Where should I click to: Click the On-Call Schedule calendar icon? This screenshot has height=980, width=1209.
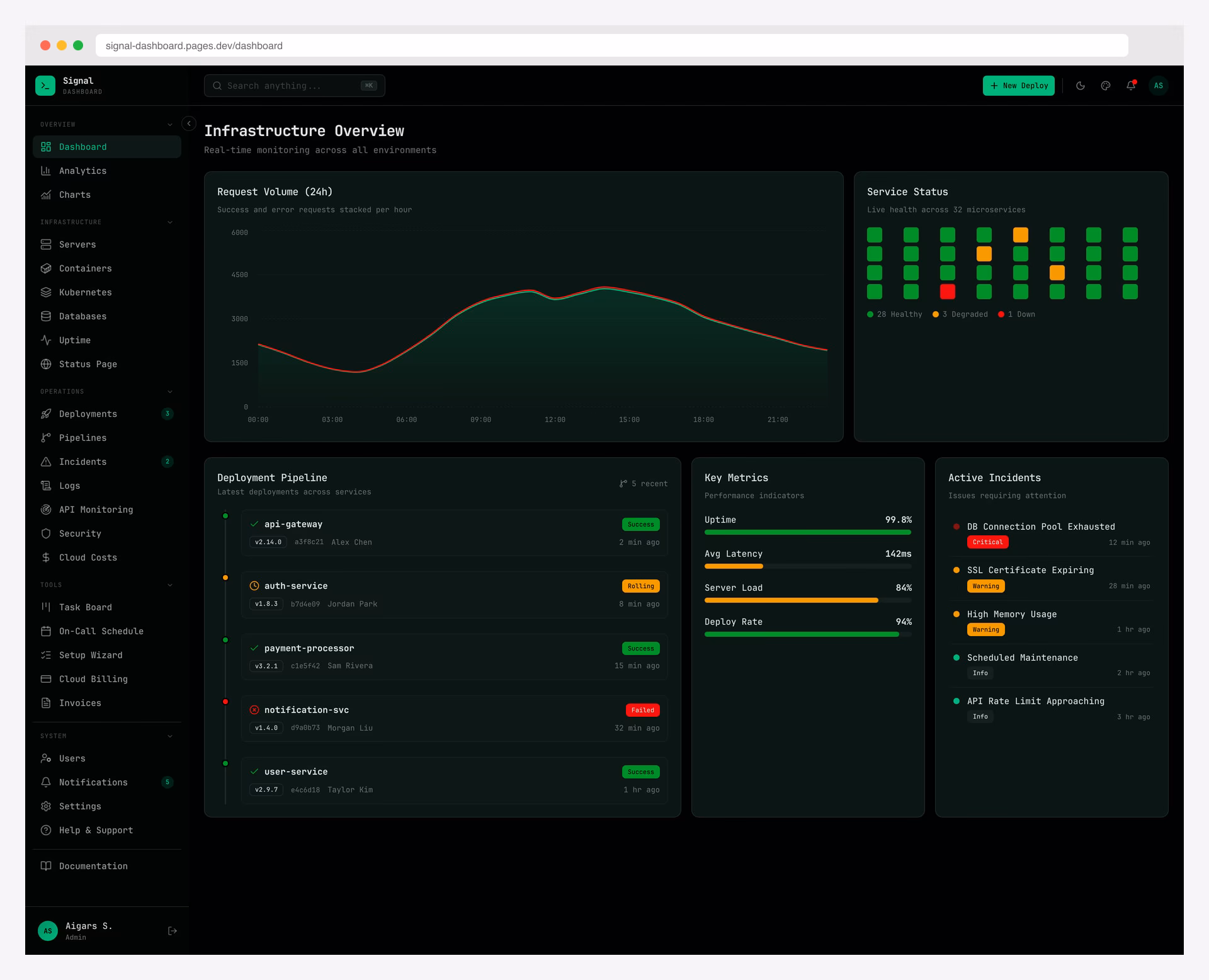pos(46,631)
